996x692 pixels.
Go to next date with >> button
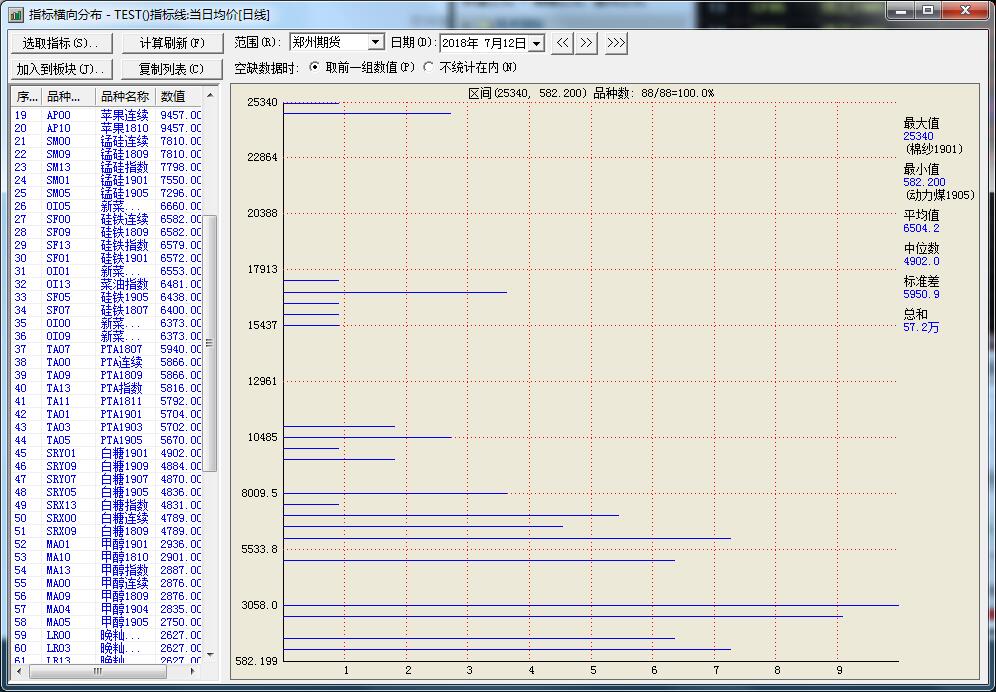point(586,43)
